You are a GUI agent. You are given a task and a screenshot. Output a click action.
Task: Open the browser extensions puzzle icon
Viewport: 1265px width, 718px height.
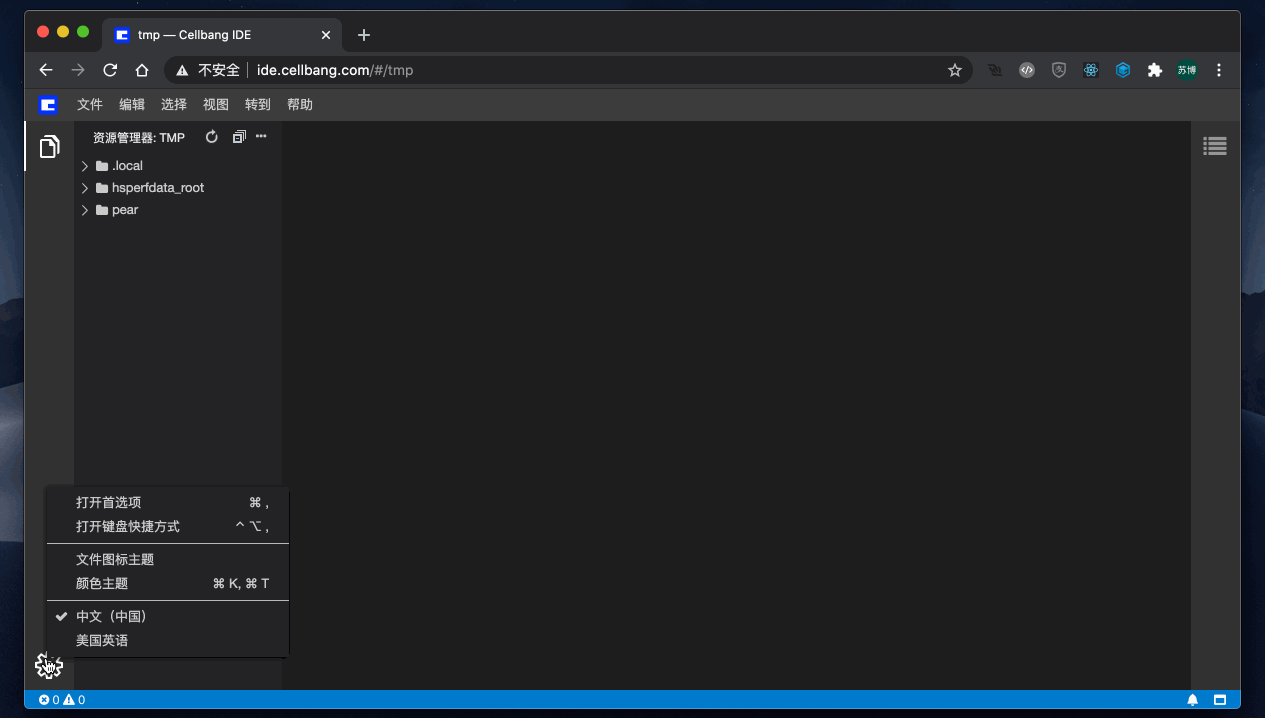[x=1155, y=70]
